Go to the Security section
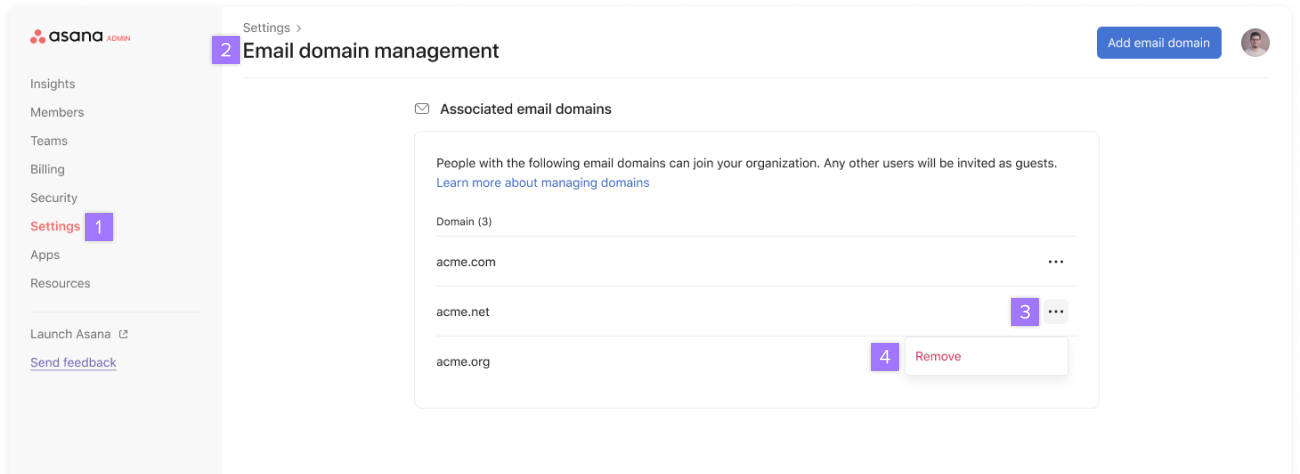1300x474 pixels. (x=54, y=198)
